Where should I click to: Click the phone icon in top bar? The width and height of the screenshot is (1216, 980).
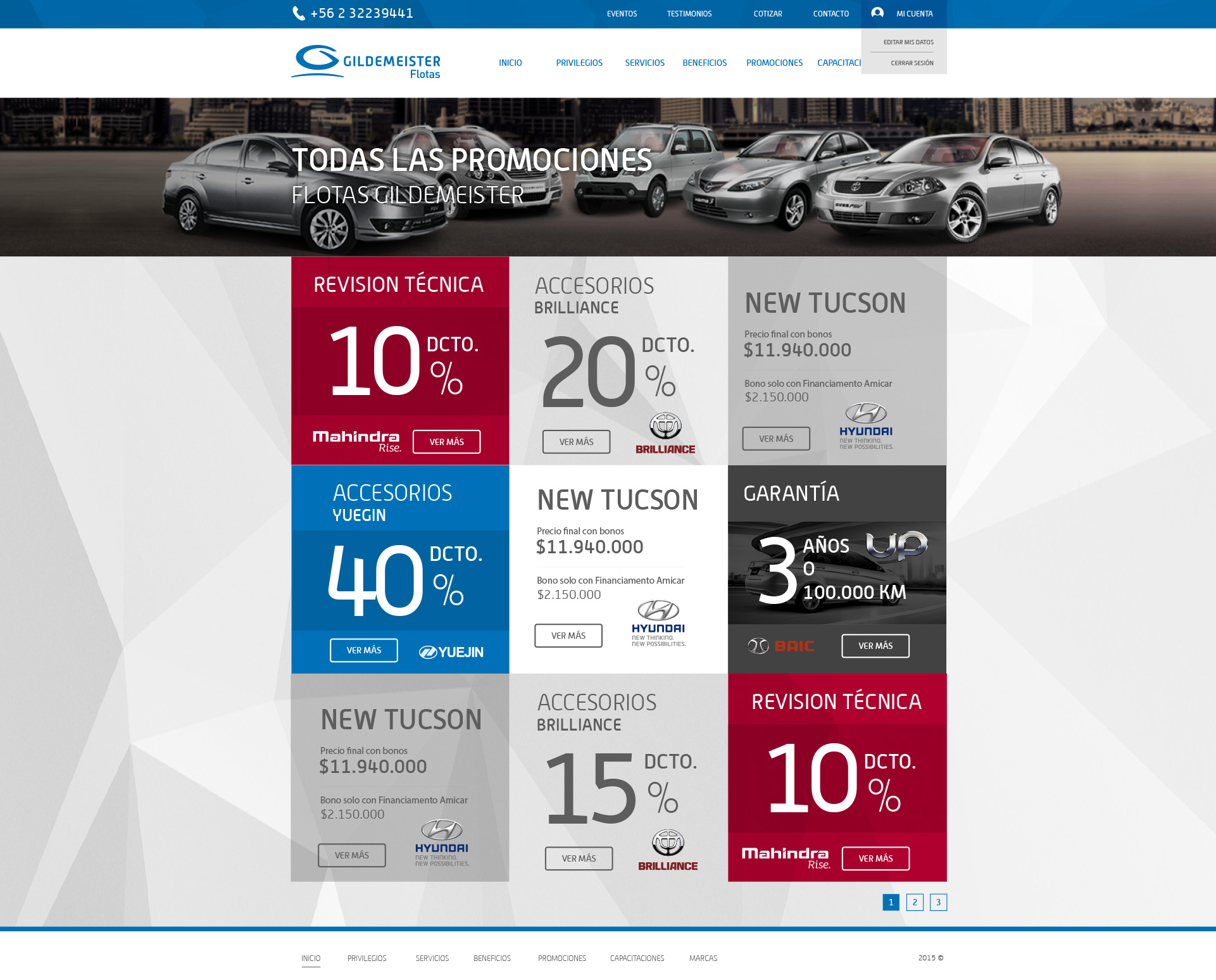[x=298, y=13]
